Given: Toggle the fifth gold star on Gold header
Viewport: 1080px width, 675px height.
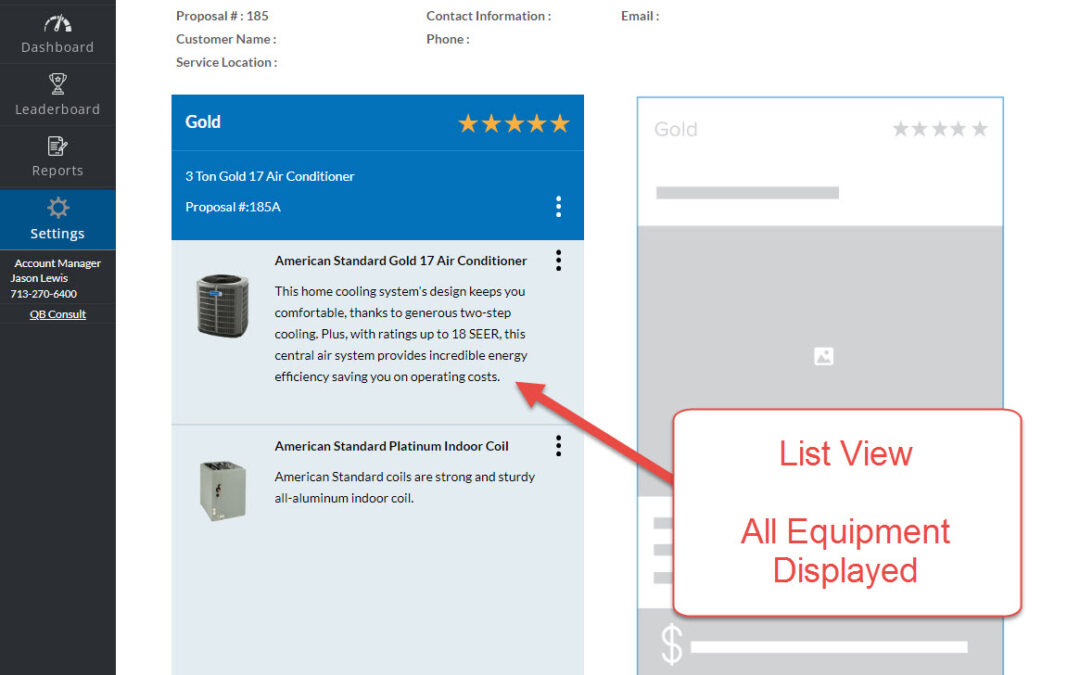Looking at the screenshot, I should click(559, 124).
